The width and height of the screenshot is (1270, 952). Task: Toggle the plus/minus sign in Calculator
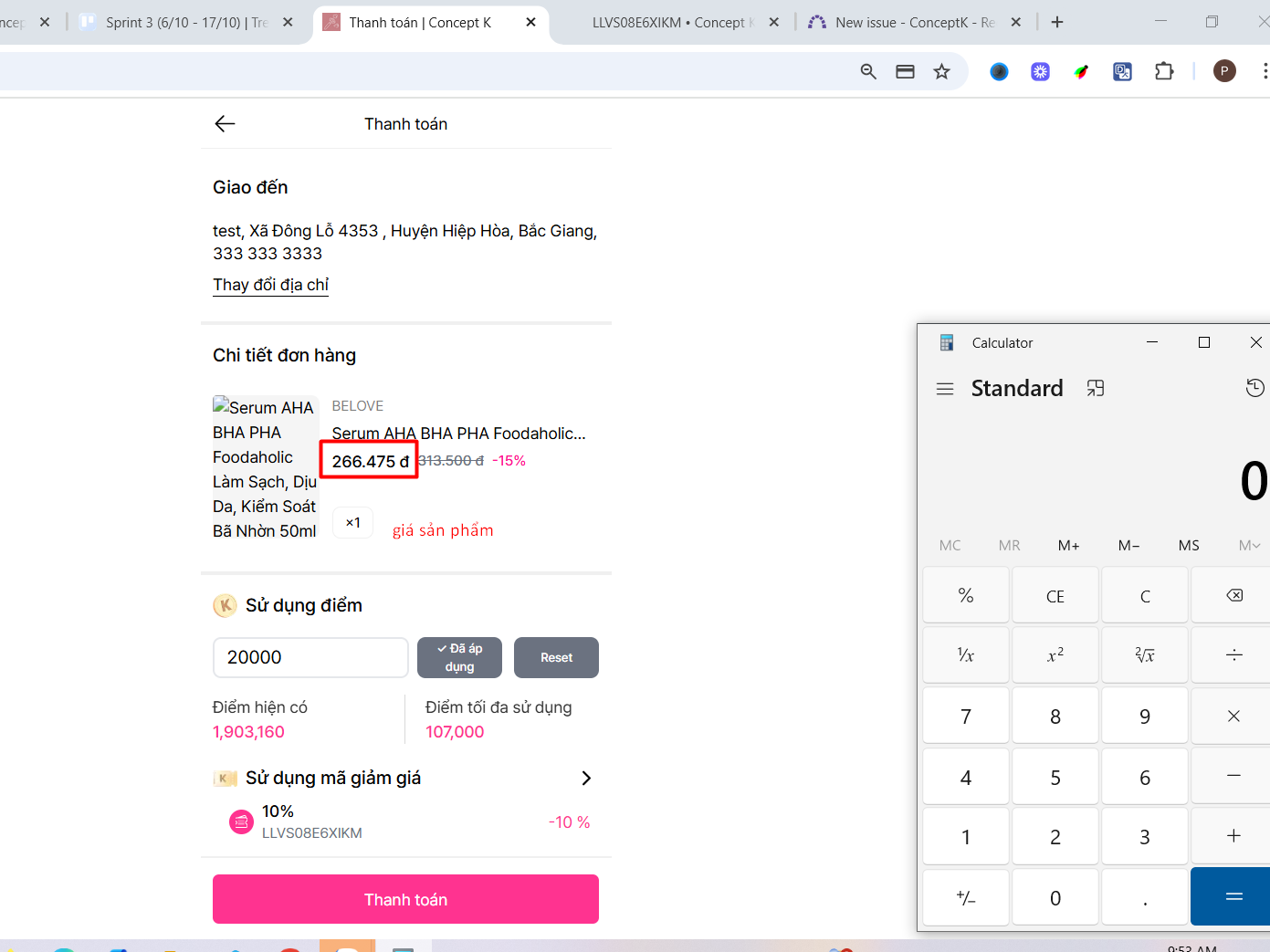click(x=965, y=898)
